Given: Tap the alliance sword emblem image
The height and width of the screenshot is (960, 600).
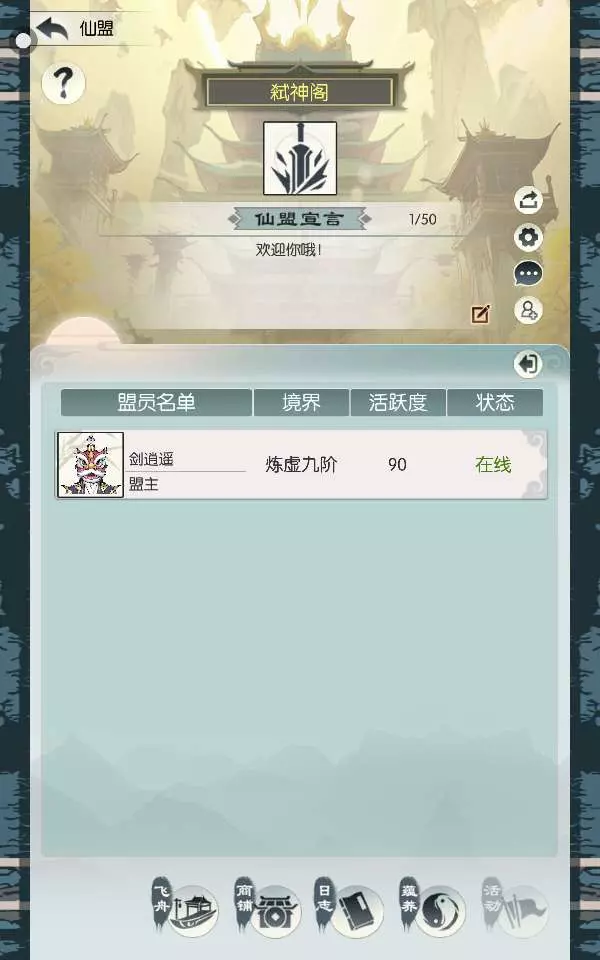Looking at the screenshot, I should pos(300,159).
